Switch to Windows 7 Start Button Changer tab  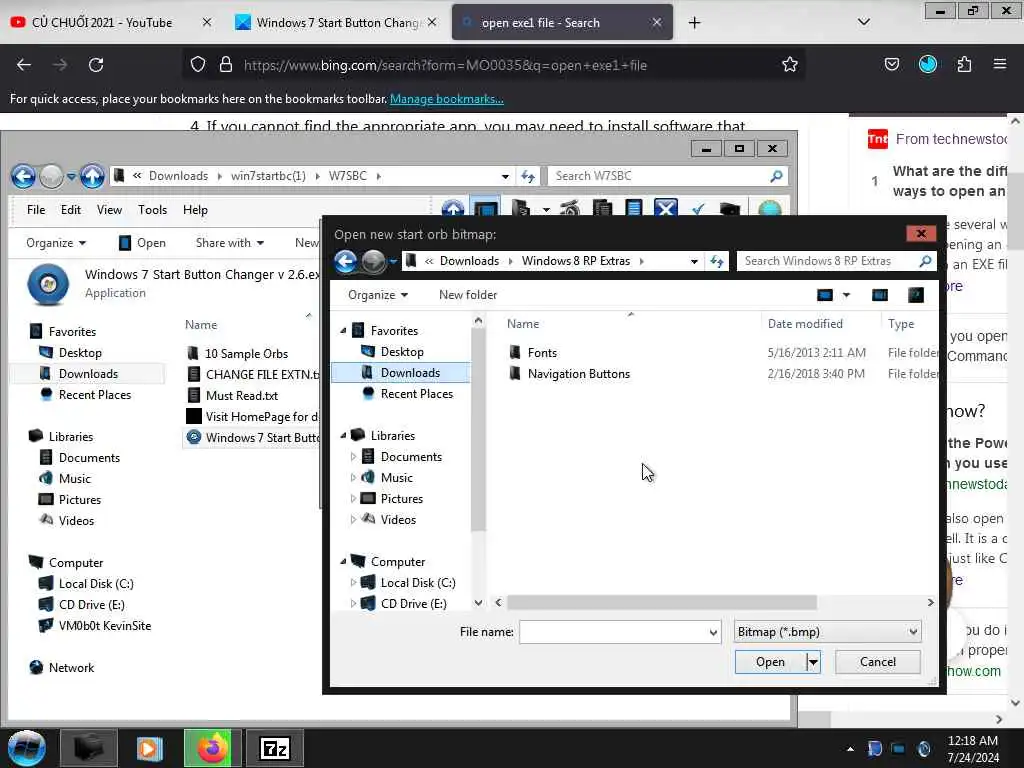point(335,23)
